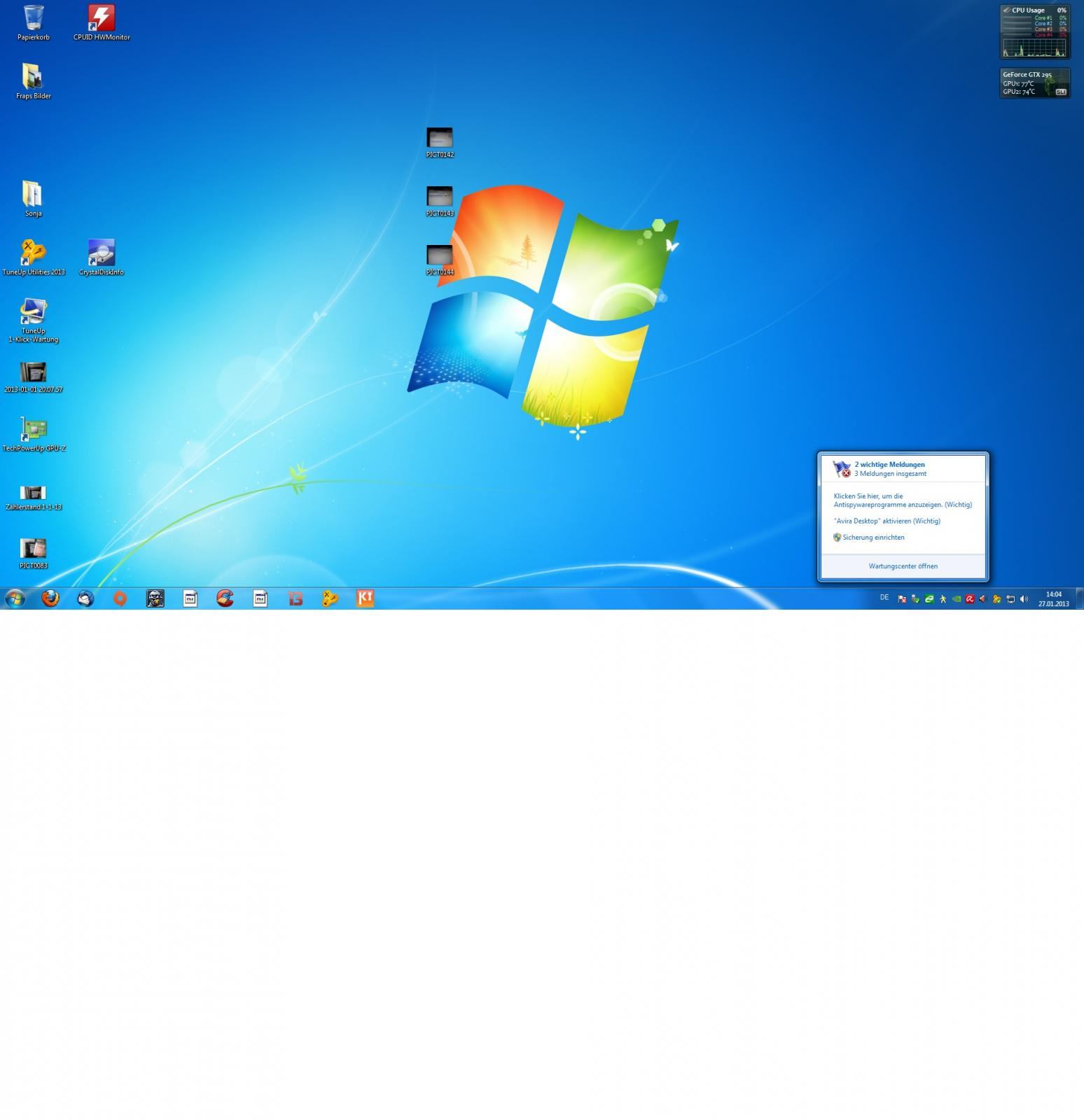Screen dimensions: 1084x1120
Task: Click the orange speaker audio manager tray icon
Action: point(983,599)
